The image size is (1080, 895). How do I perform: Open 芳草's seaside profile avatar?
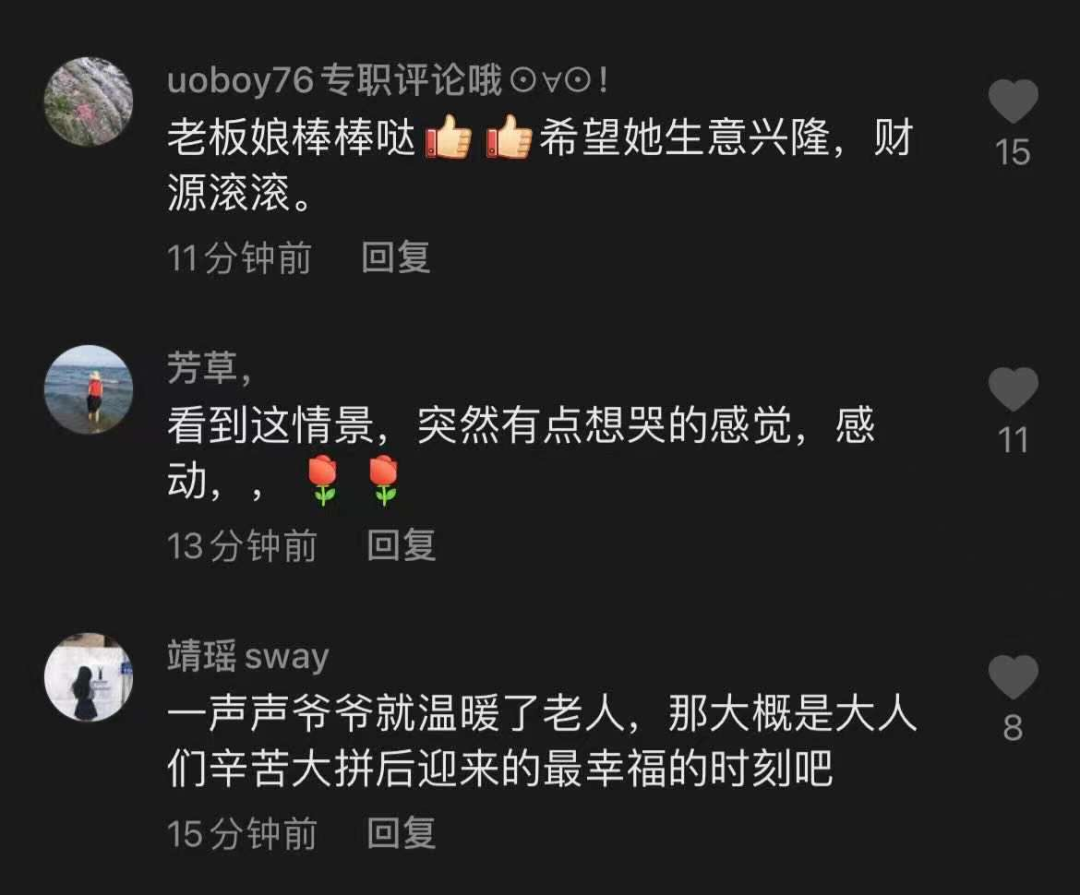(88, 390)
